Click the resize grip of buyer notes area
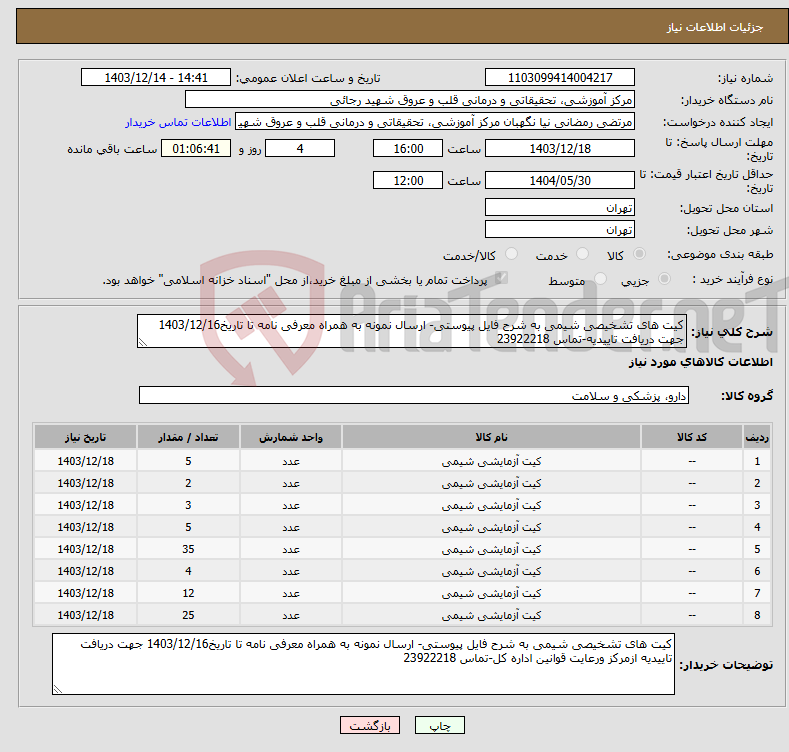This screenshot has height=752, width=789. pos(58,689)
